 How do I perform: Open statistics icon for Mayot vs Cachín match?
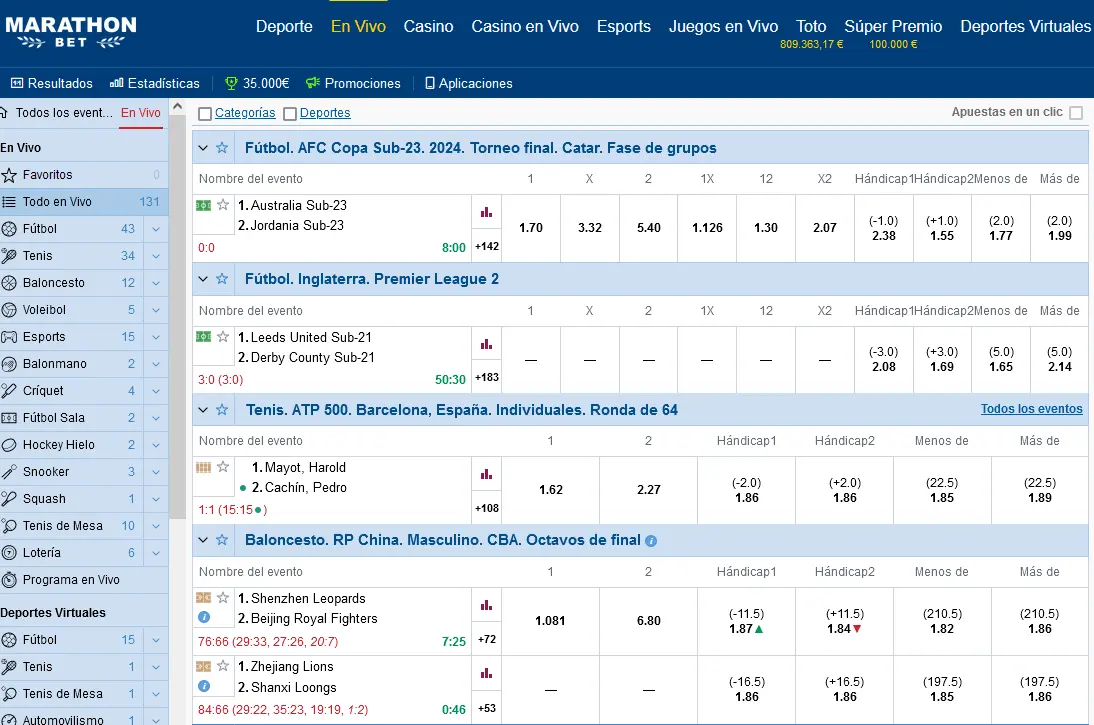(x=486, y=474)
